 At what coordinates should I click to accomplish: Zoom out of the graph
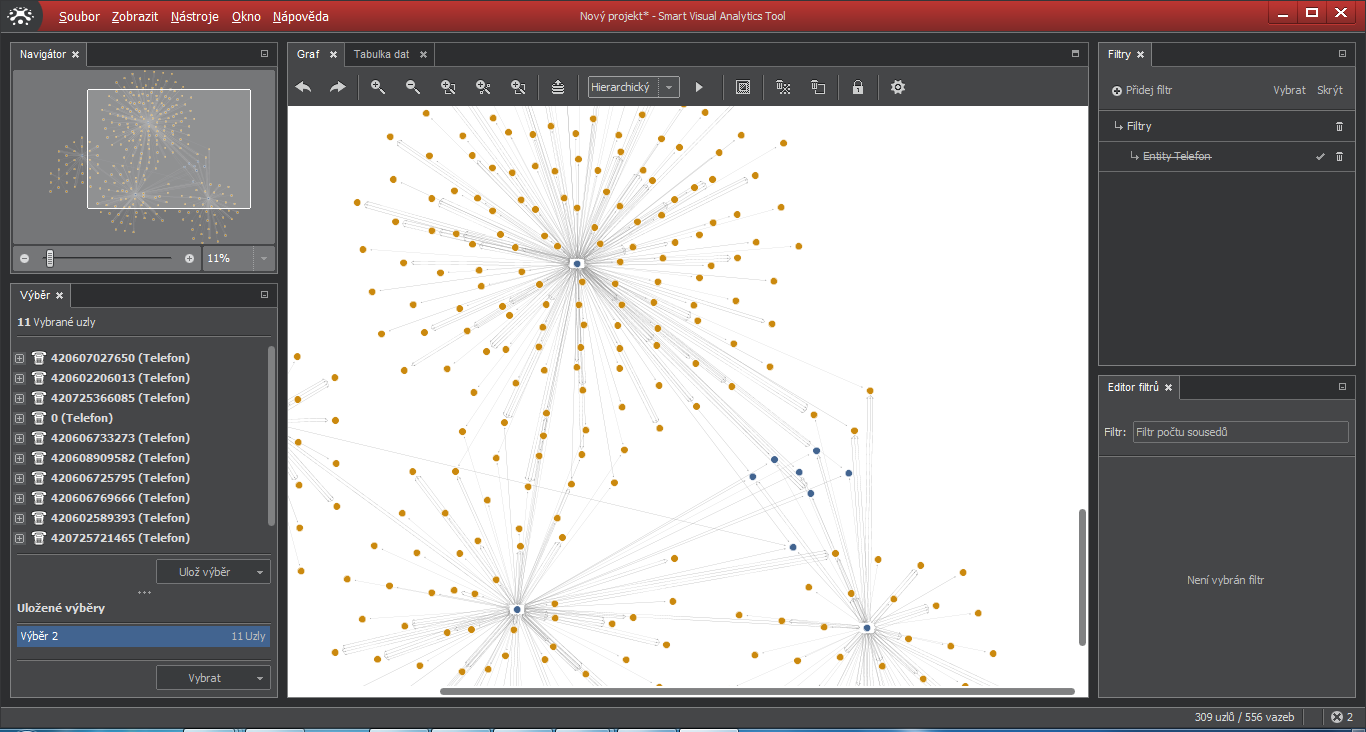point(413,88)
